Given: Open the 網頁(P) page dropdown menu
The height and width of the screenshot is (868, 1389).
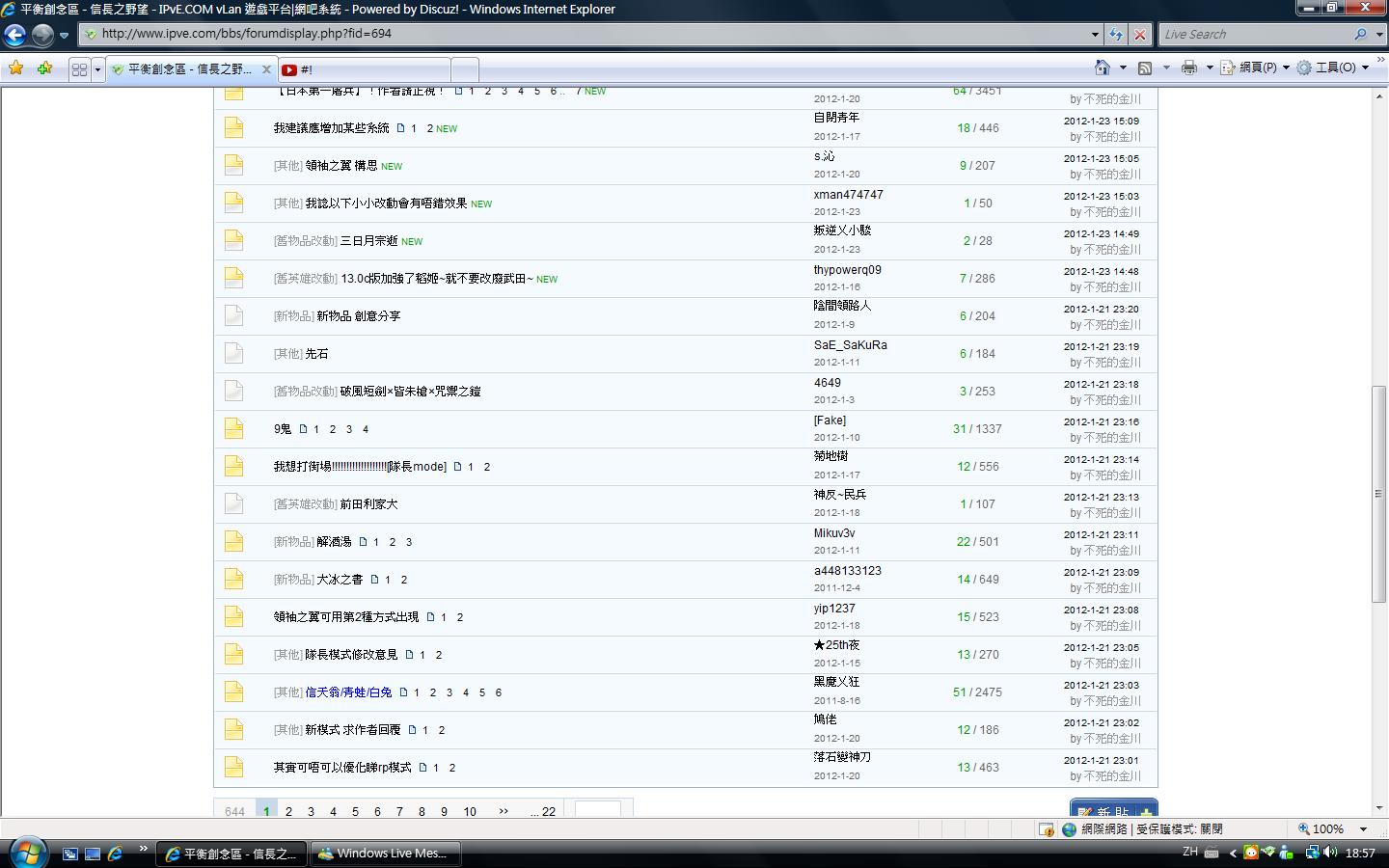Looking at the screenshot, I should point(1255,68).
